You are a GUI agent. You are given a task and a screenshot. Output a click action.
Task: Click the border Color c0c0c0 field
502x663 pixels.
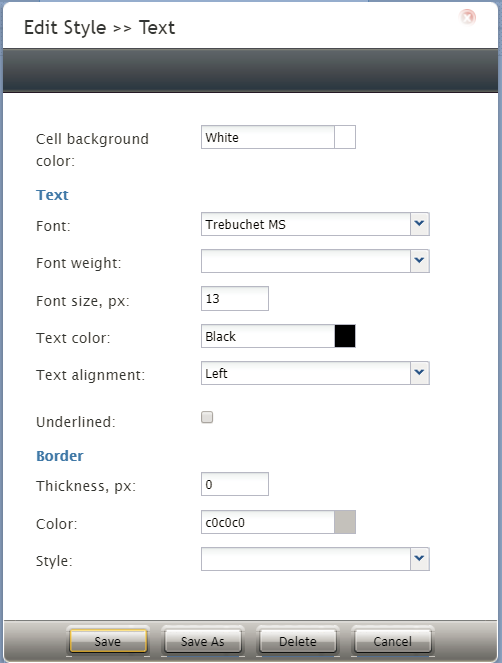click(268, 522)
